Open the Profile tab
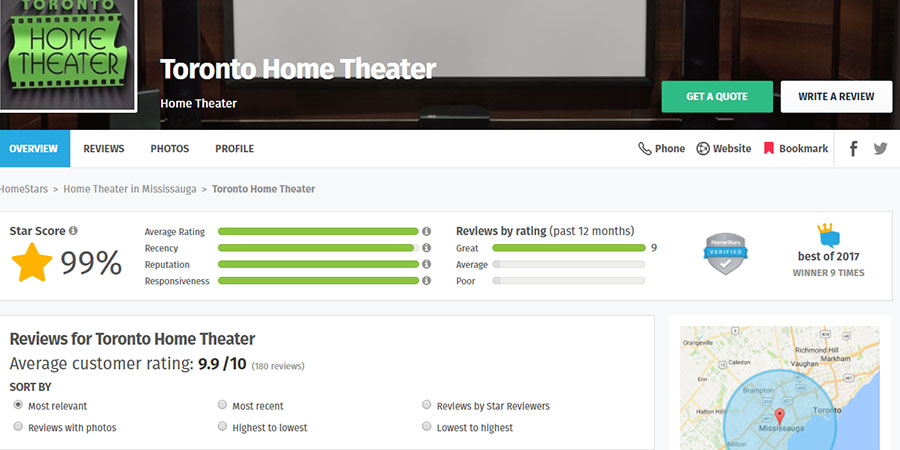900x450 pixels. point(234,149)
